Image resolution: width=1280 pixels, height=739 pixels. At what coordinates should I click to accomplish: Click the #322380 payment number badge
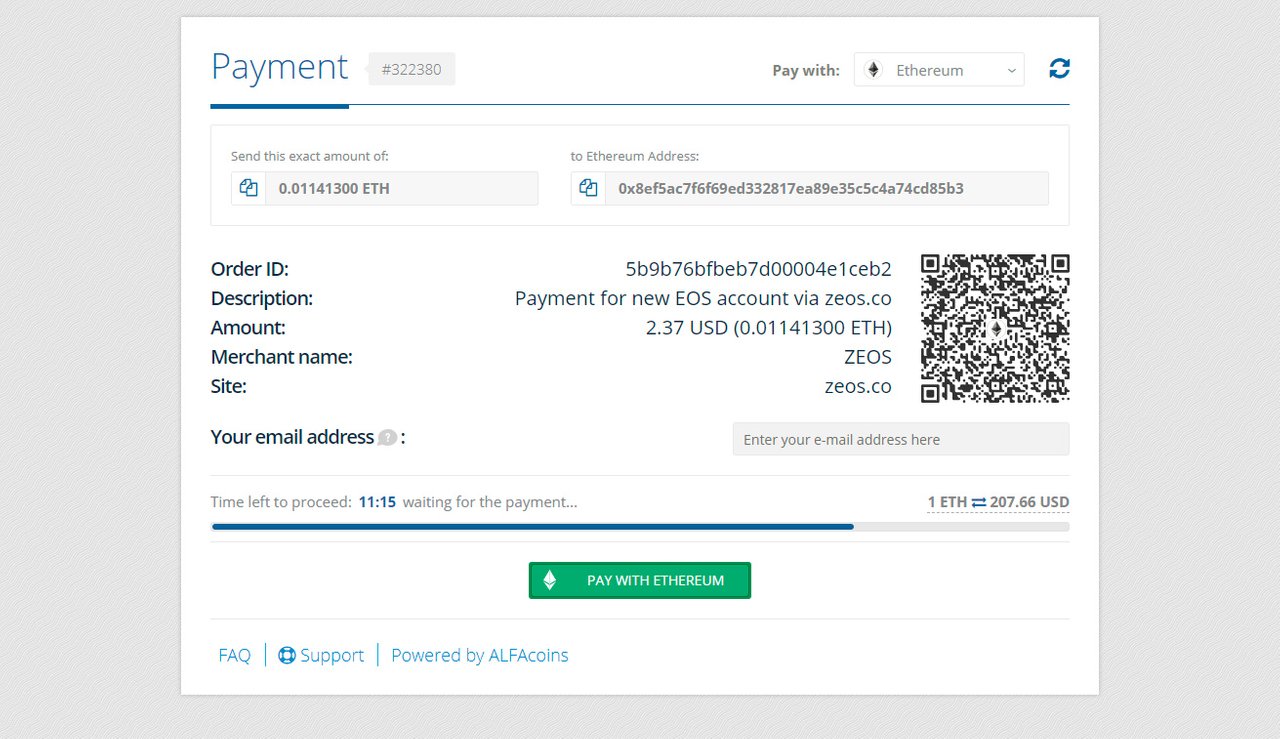pos(411,70)
